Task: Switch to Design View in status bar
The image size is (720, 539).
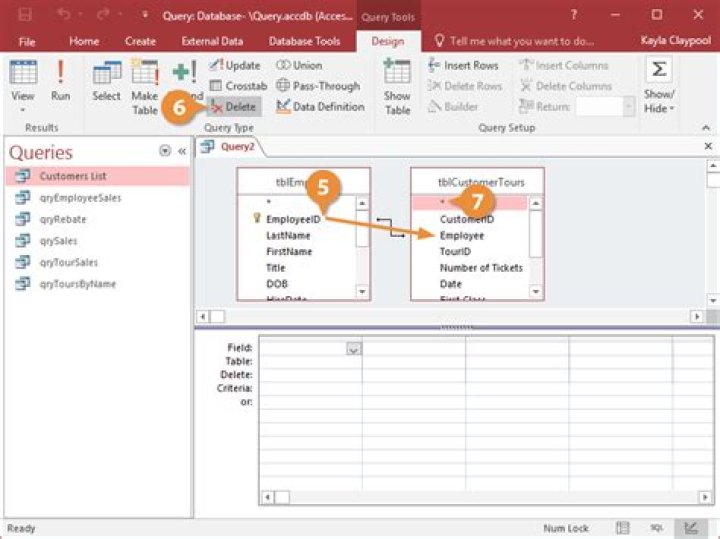Action: (x=691, y=528)
